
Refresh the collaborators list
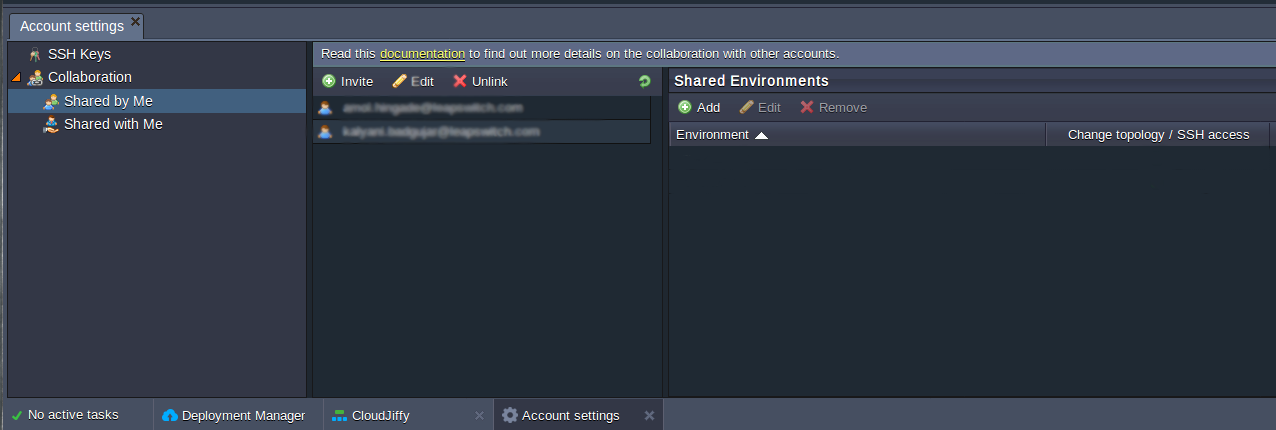click(x=644, y=82)
